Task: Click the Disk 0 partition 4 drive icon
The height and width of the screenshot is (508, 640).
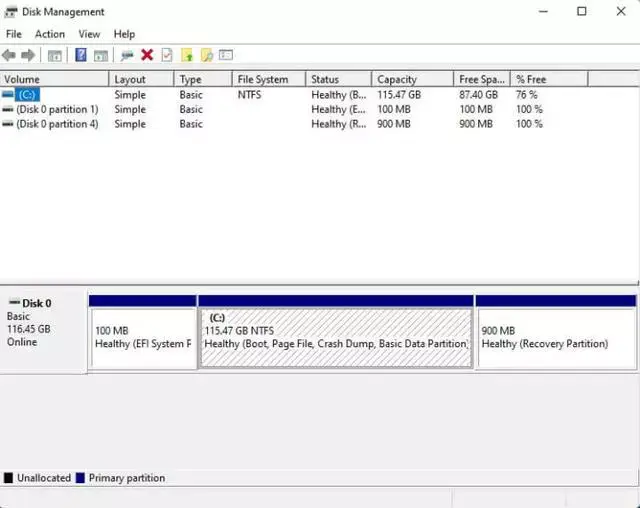Action: pyautogui.click(x=8, y=124)
